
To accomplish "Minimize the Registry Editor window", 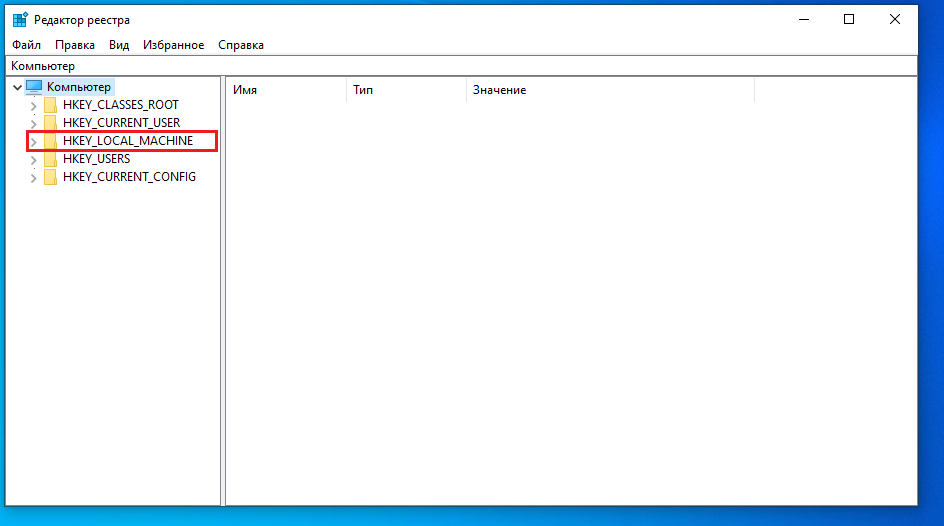I will point(804,19).
